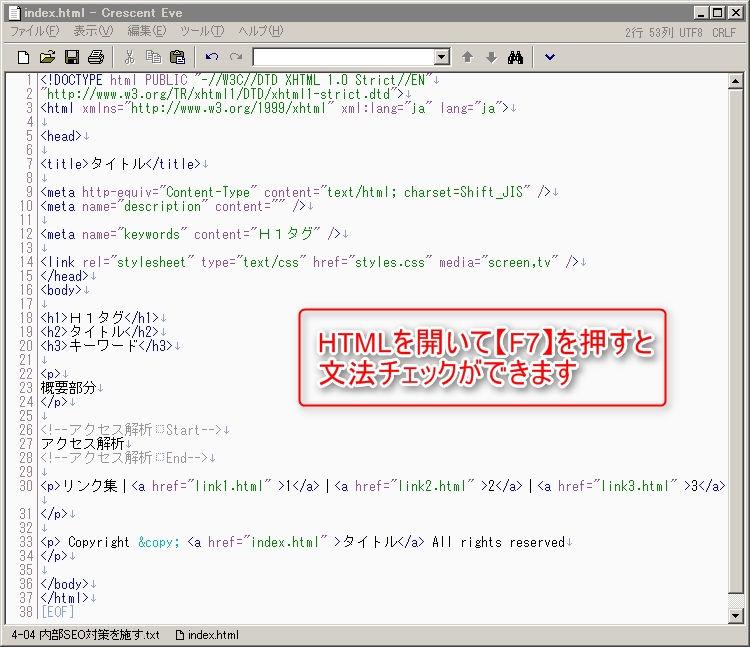Save the document using the floppy icon
Image resolution: width=750 pixels, height=647 pixels.
[72, 57]
